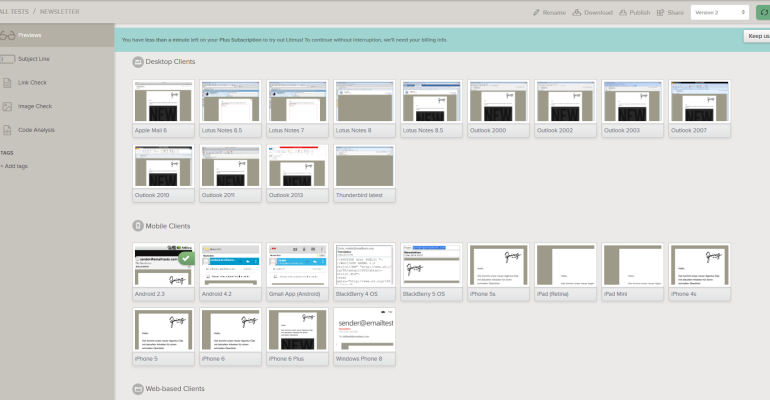Open iPhone 6 Plus preview

tap(297, 336)
